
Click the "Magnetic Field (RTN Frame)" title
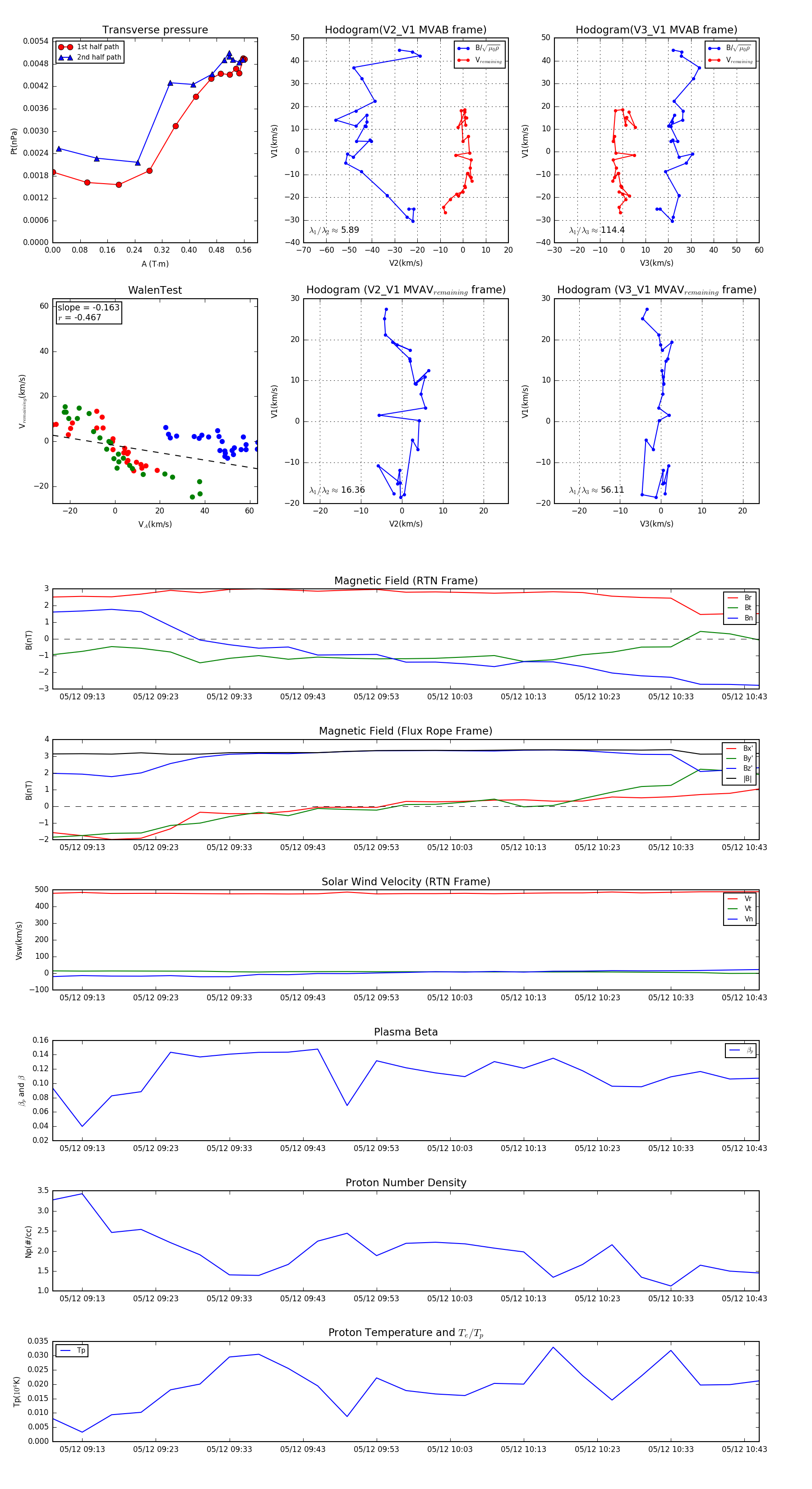pos(406,581)
